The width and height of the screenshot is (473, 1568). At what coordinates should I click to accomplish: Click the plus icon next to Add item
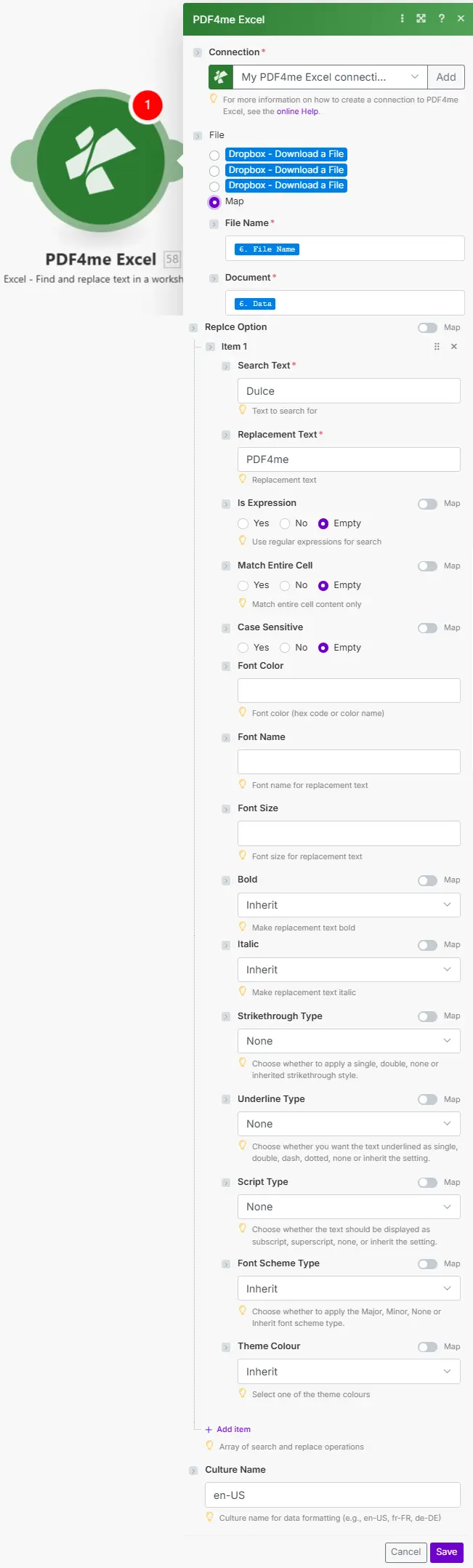(x=209, y=1429)
